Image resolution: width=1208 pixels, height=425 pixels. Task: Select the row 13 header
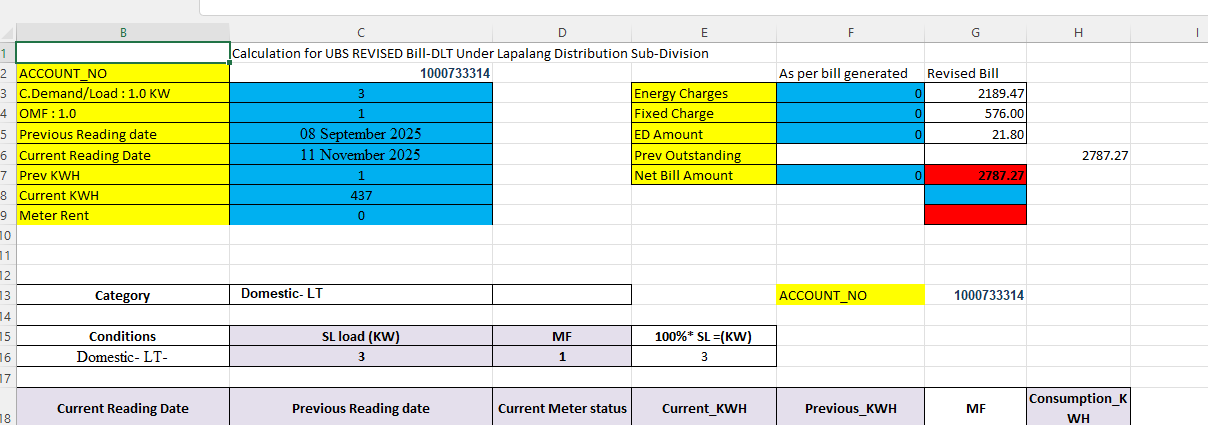coord(6,295)
